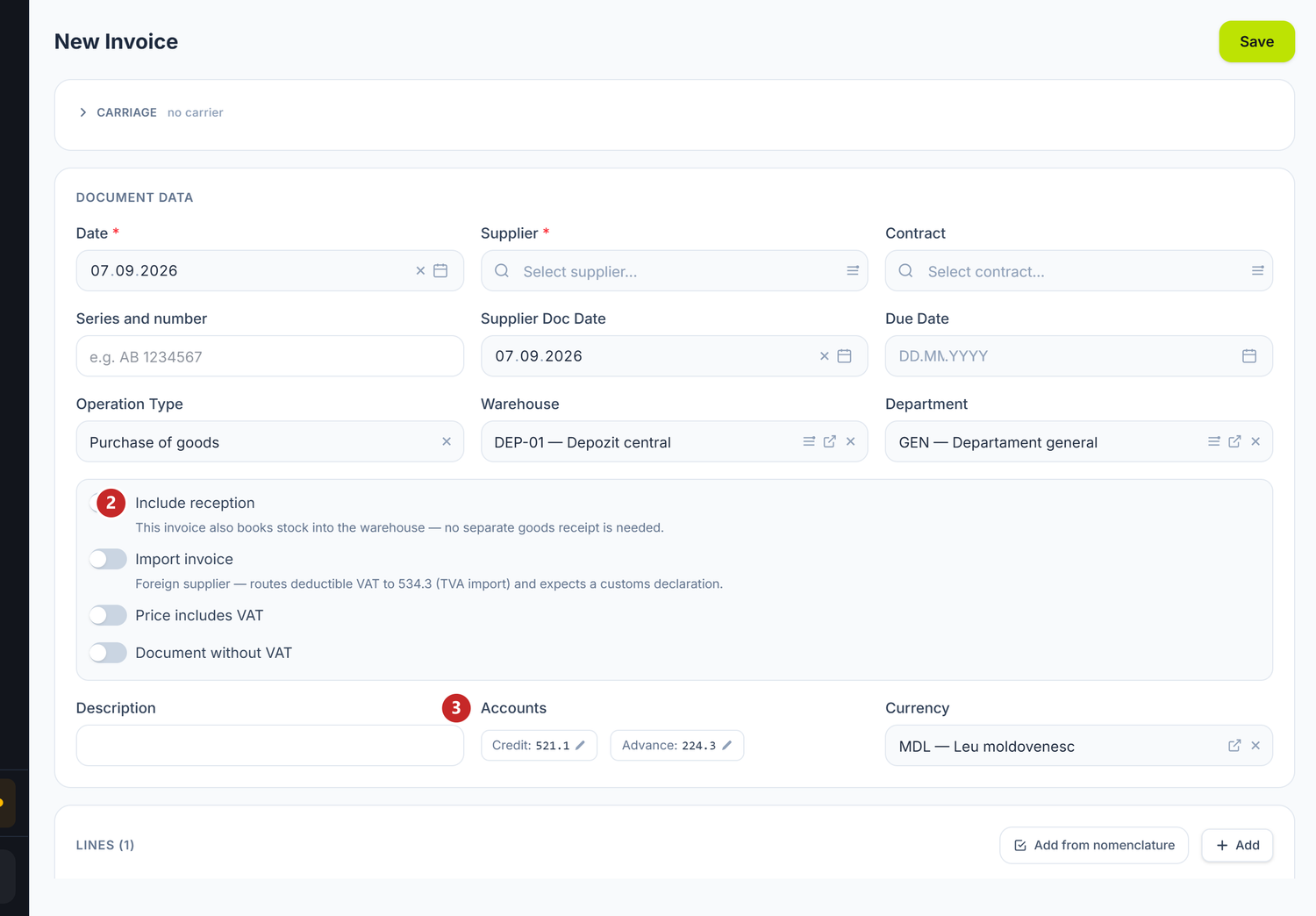This screenshot has height=916, width=1316.
Task: Open the Contract list picker icon
Action: [x=1257, y=271]
